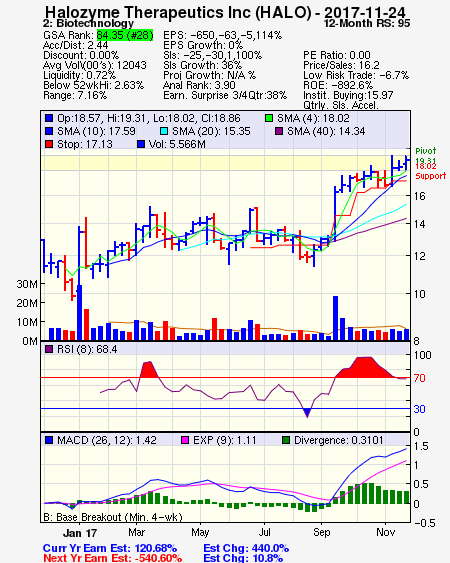Viewport: 450px width, 563px height.
Task: Click 'Curr Yr Earn Est: 120.68%' text
Action: (x=110, y=549)
